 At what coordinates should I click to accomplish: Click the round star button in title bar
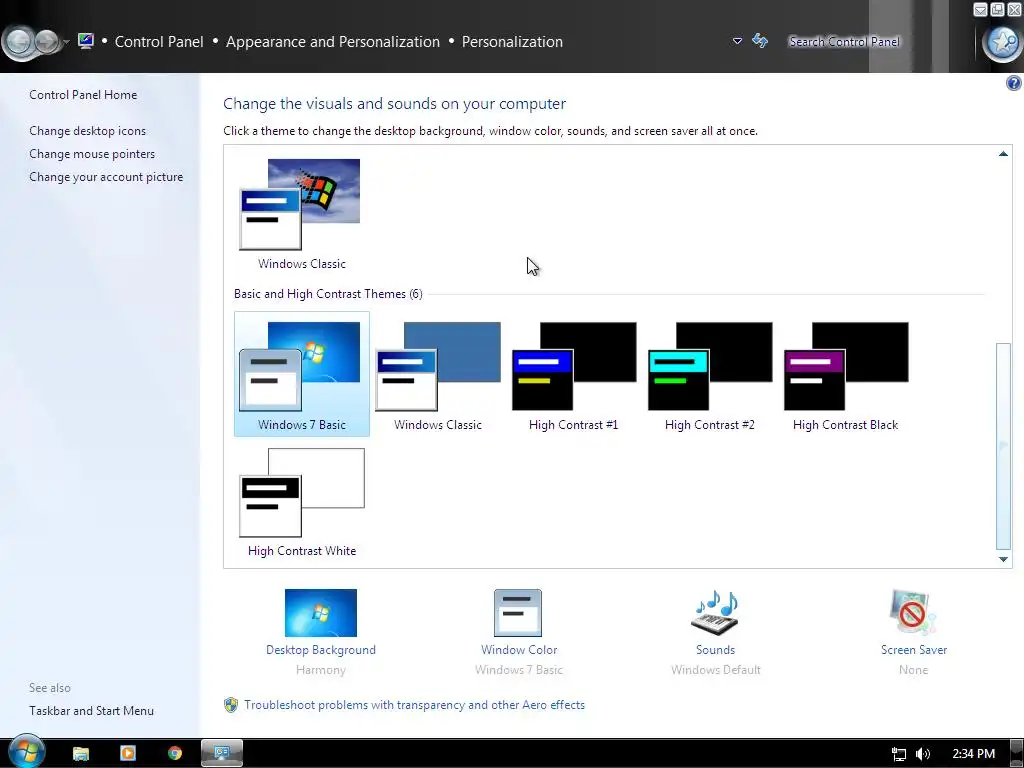1002,42
